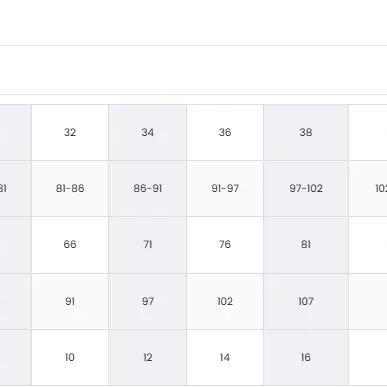Viewport: 387px width, 387px height.
Task: Select the cell showing 71
Action: pos(148,245)
